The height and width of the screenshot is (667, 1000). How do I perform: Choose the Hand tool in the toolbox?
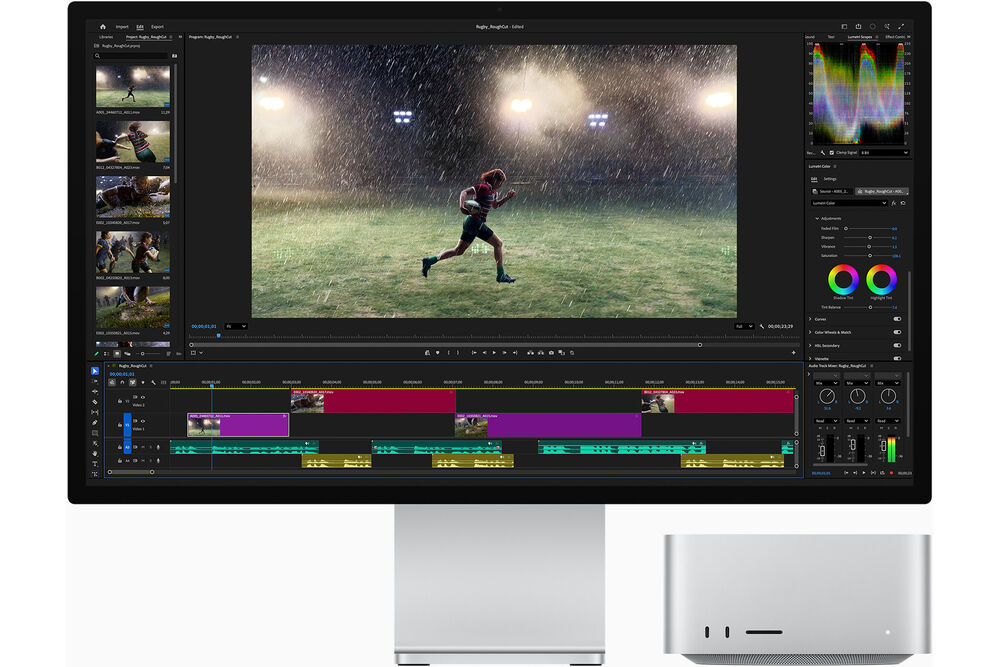tap(95, 453)
